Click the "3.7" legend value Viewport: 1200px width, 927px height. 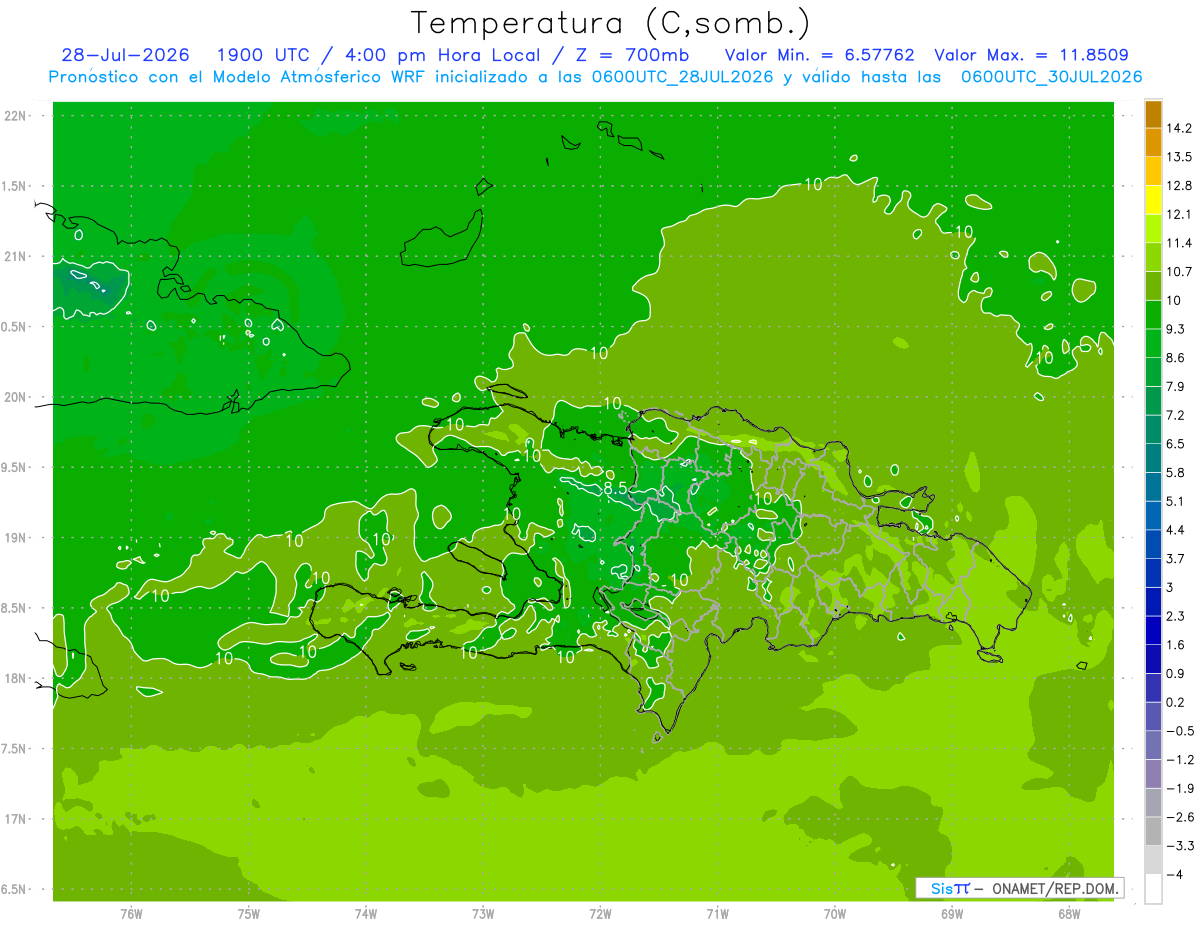(x=1175, y=558)
